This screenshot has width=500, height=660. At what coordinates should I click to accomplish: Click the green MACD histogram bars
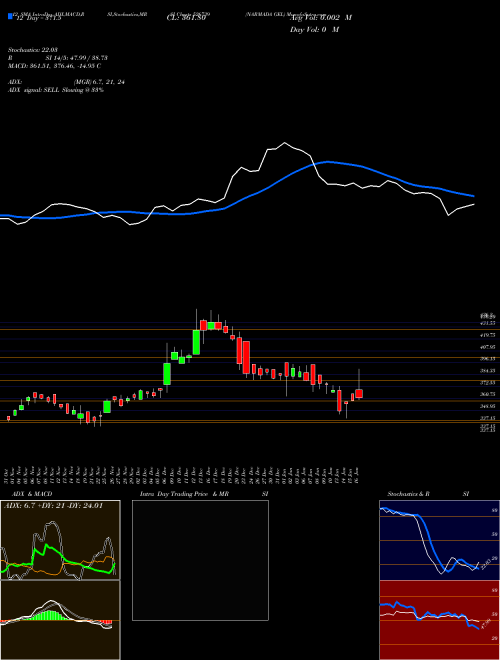50,615
